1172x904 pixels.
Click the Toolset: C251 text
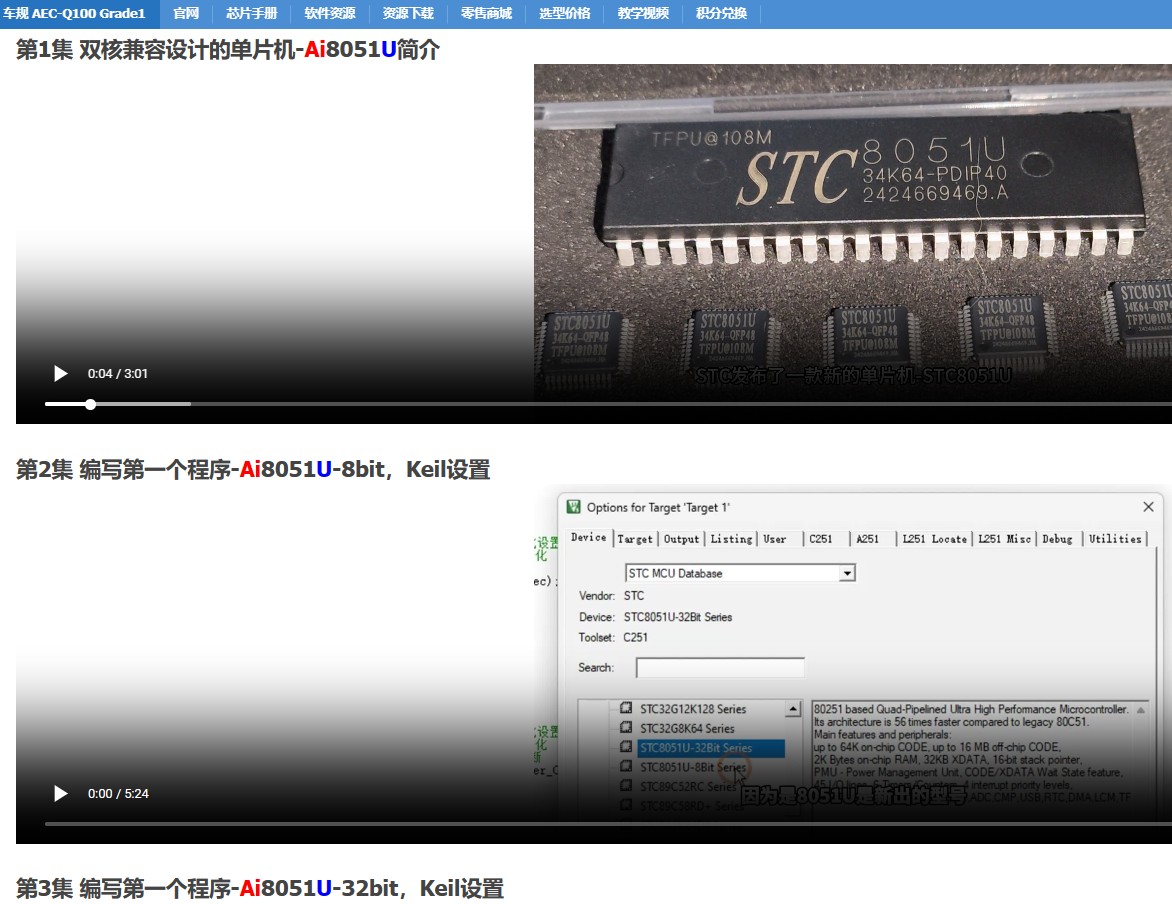click(613, 637)
